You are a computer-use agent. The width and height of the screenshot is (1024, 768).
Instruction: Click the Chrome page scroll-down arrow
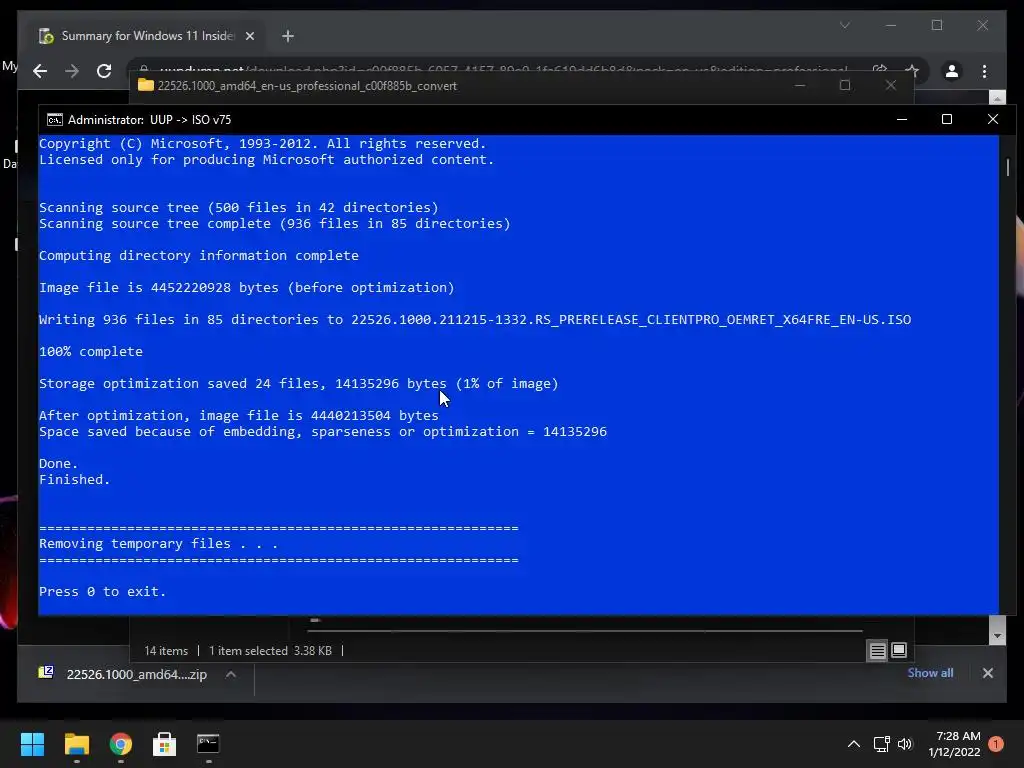[x=997, y=635]
